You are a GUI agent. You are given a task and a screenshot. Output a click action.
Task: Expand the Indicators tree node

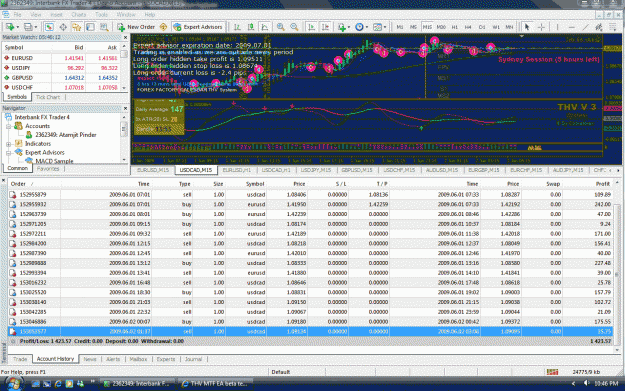pyautogui.click(x=8, y=143)
